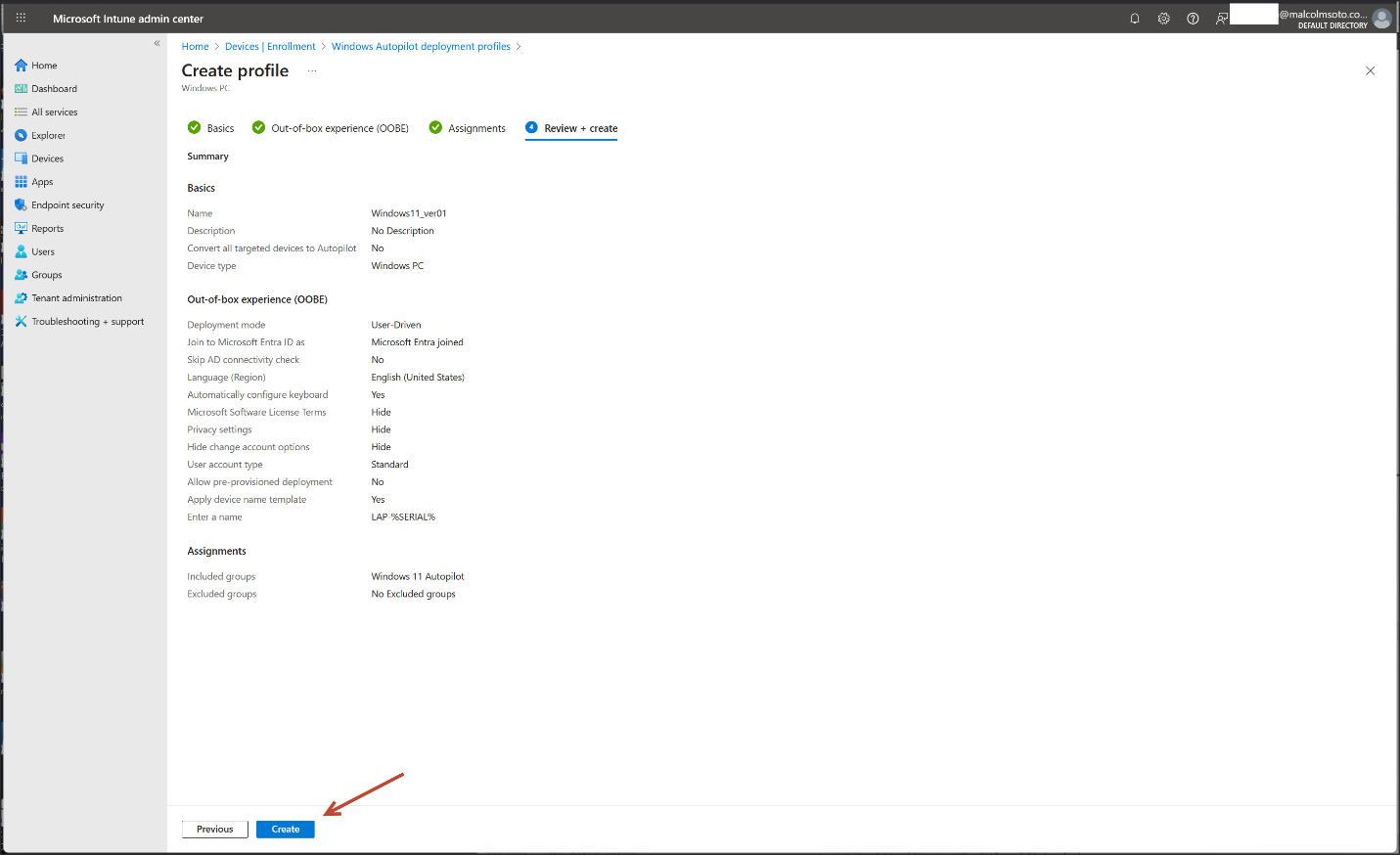Click the blue Create button

286,830
